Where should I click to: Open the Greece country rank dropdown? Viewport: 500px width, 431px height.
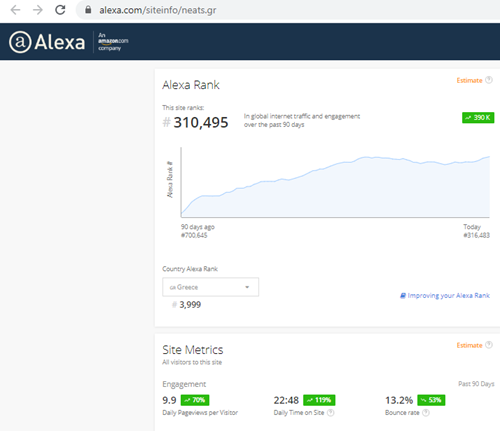click(x=210, y=287)
